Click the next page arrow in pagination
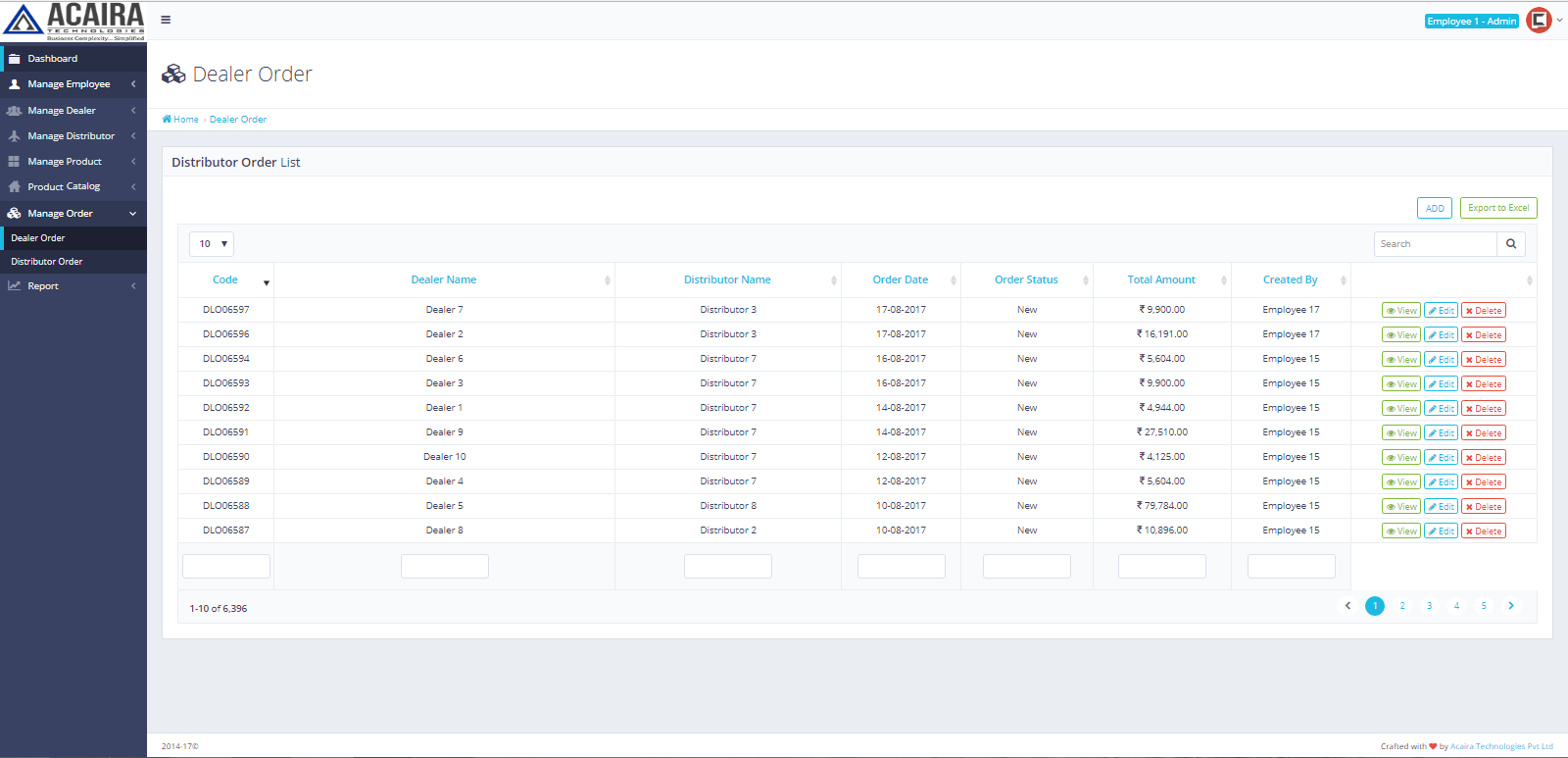 (1510, 606)
